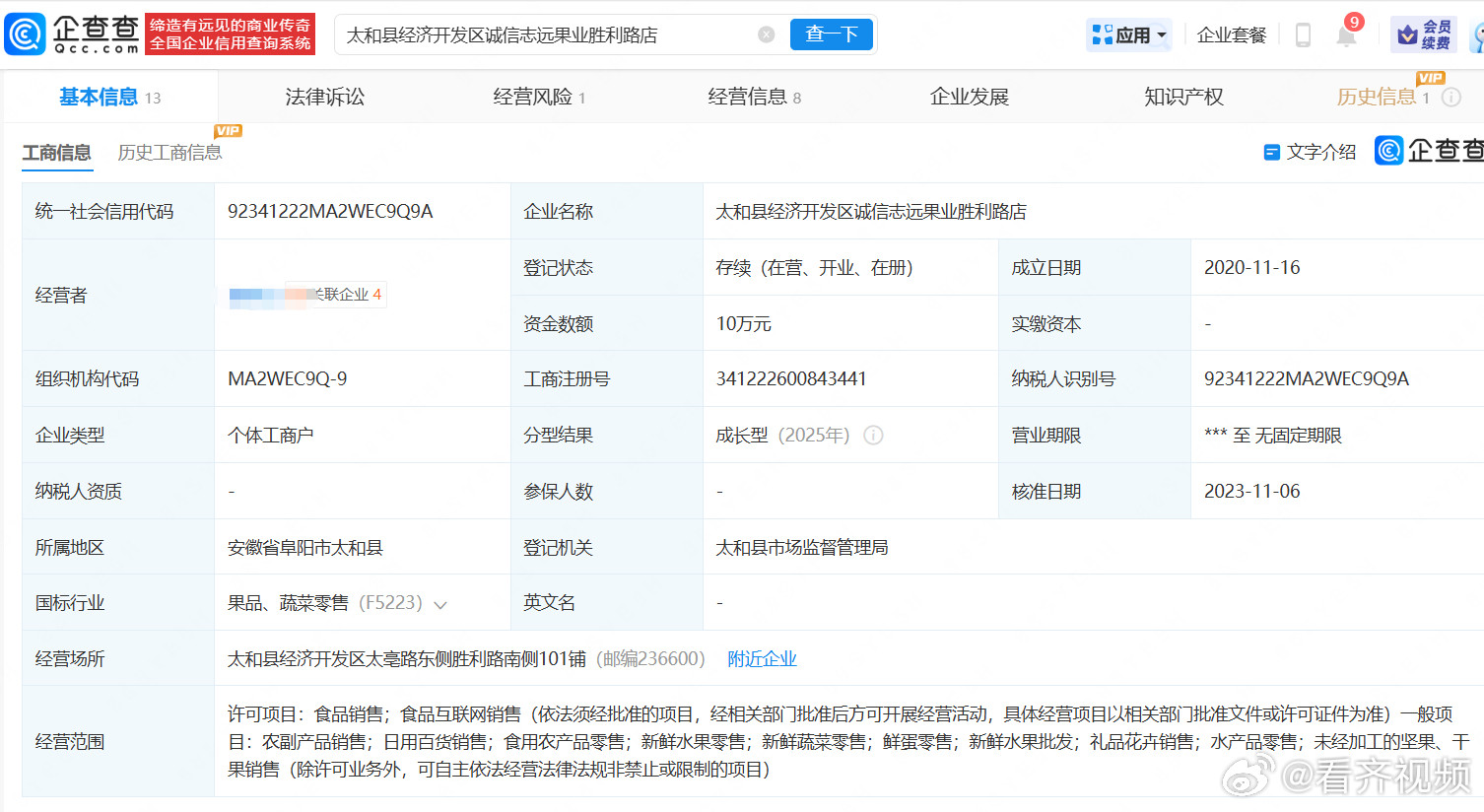
Task: Click the info icon next to 成长型 (2025年)
Action: coord(873,436)
